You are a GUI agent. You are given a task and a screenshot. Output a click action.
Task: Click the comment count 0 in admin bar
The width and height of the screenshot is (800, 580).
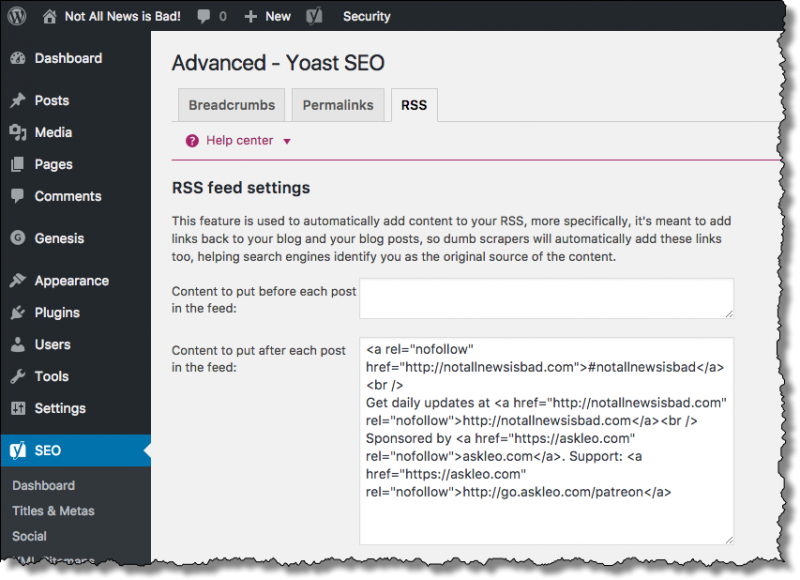pos(223,16)
